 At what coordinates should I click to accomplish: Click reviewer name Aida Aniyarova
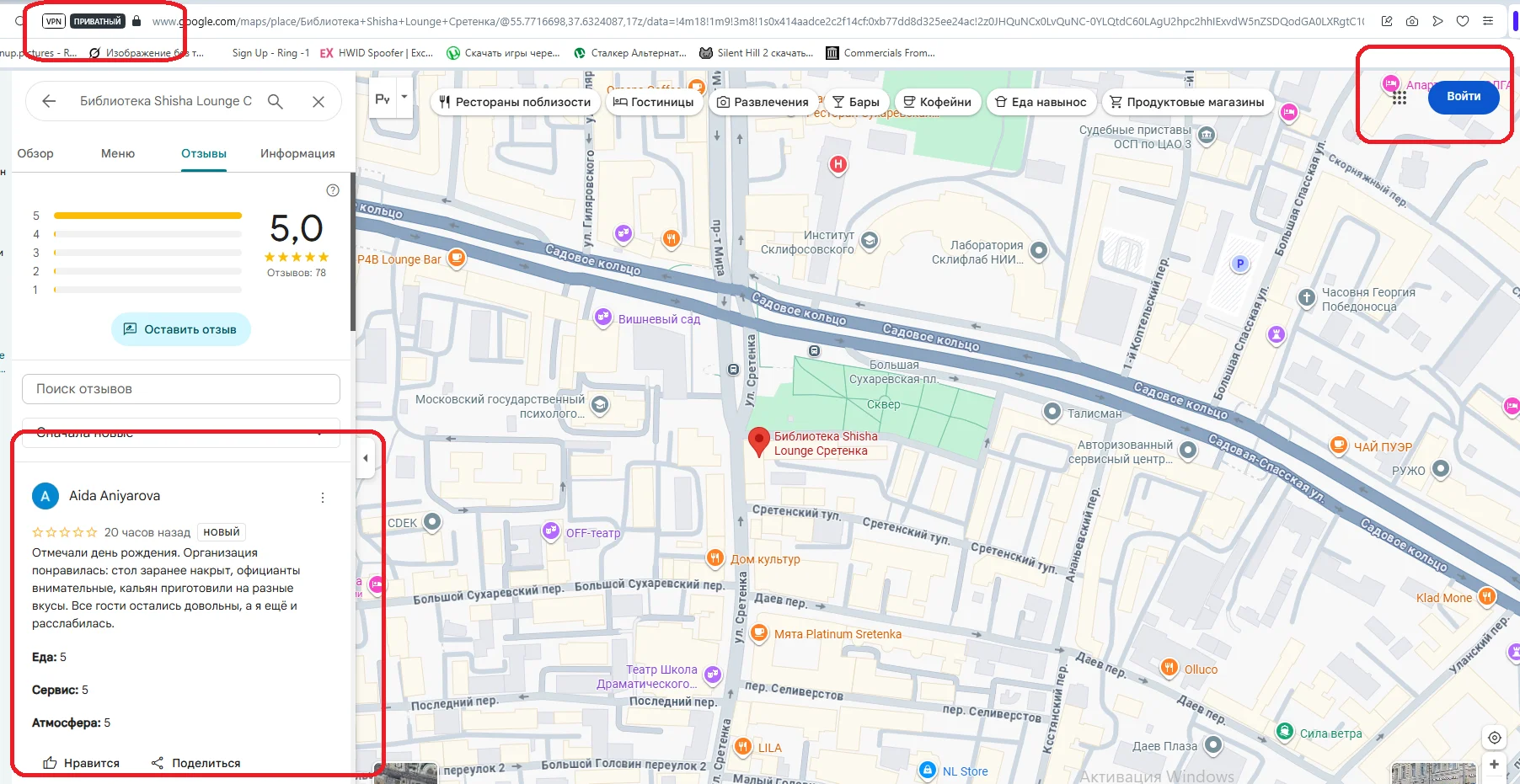pos(115,496)
